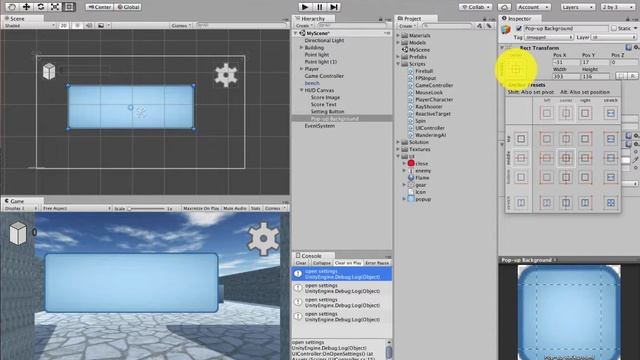640x360 pixels.
Task: Toggle the Pop-up Background active checkbox
Action: pyautogui.click(x=519, y=28)
